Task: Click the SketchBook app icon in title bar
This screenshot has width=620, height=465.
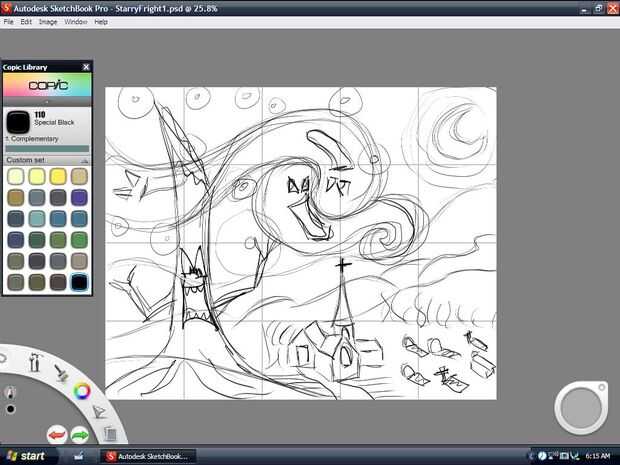Action: point(6,8)
